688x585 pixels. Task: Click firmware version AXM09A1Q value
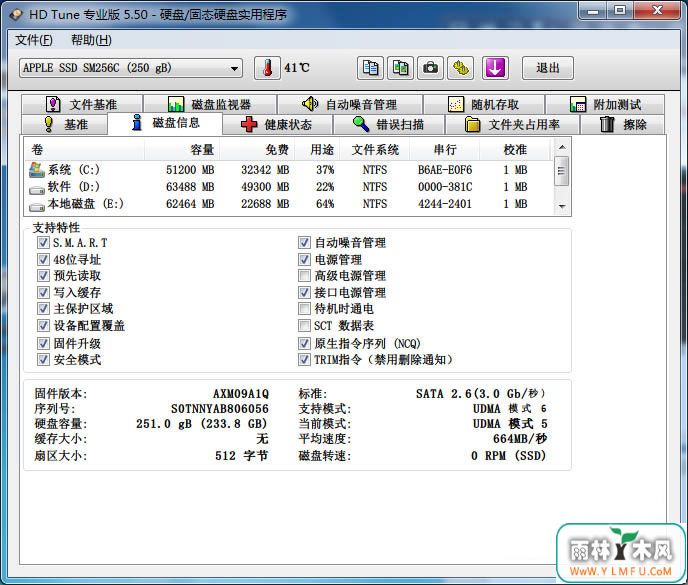pyautogui.click(x=241, y=394)
